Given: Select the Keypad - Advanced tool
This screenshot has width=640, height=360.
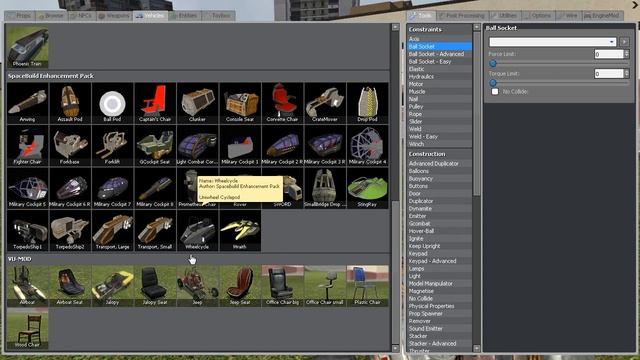Looking at the screenshot, I should pos(440,261).
